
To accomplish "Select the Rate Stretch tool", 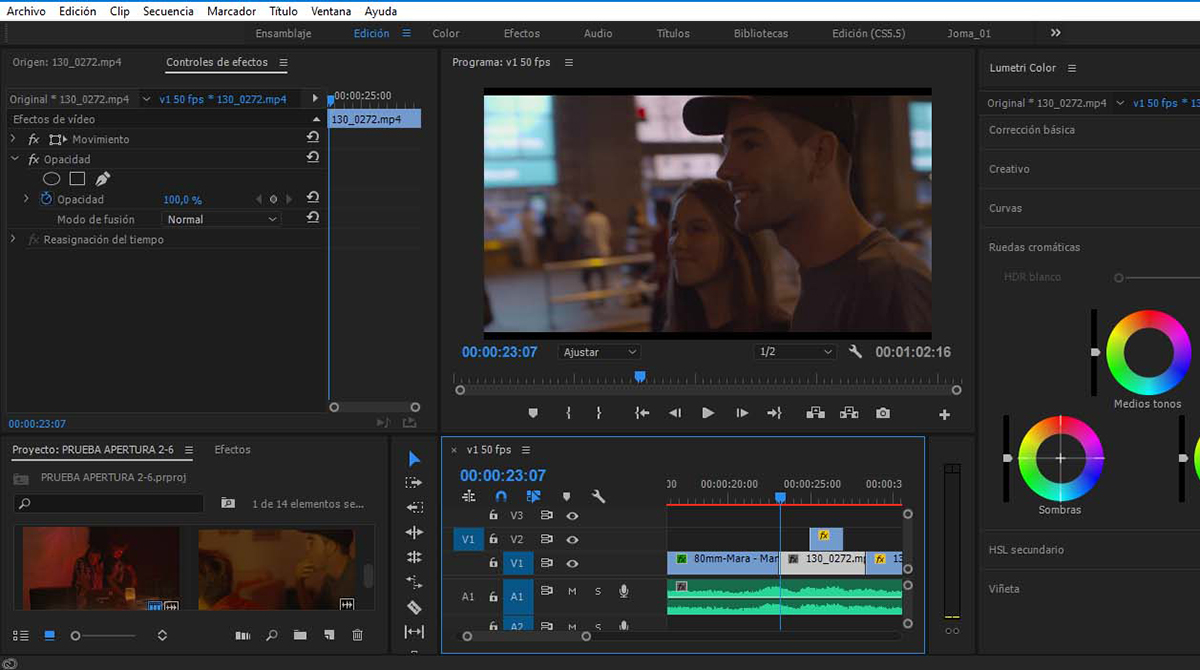I will (x=414, y=582).
